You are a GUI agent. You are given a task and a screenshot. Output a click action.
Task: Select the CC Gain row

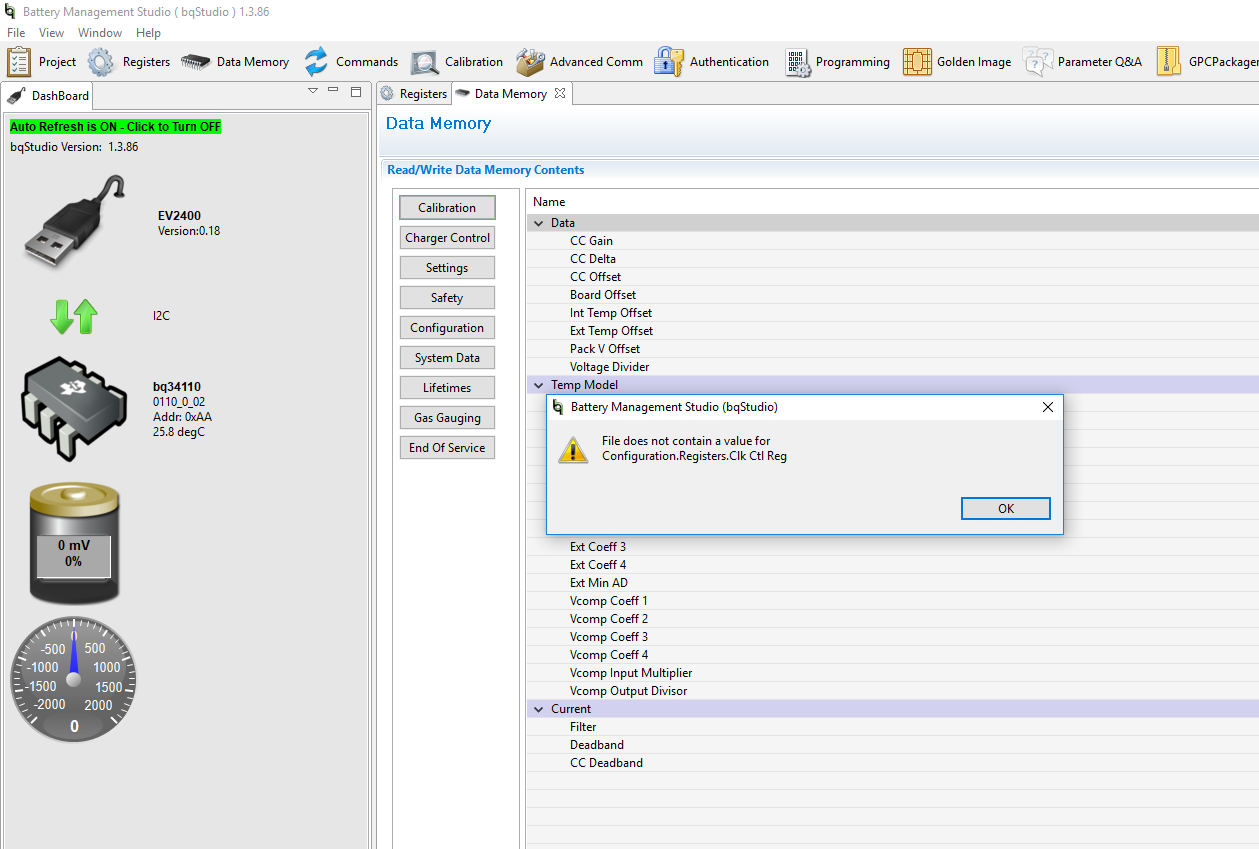(892, 241)
